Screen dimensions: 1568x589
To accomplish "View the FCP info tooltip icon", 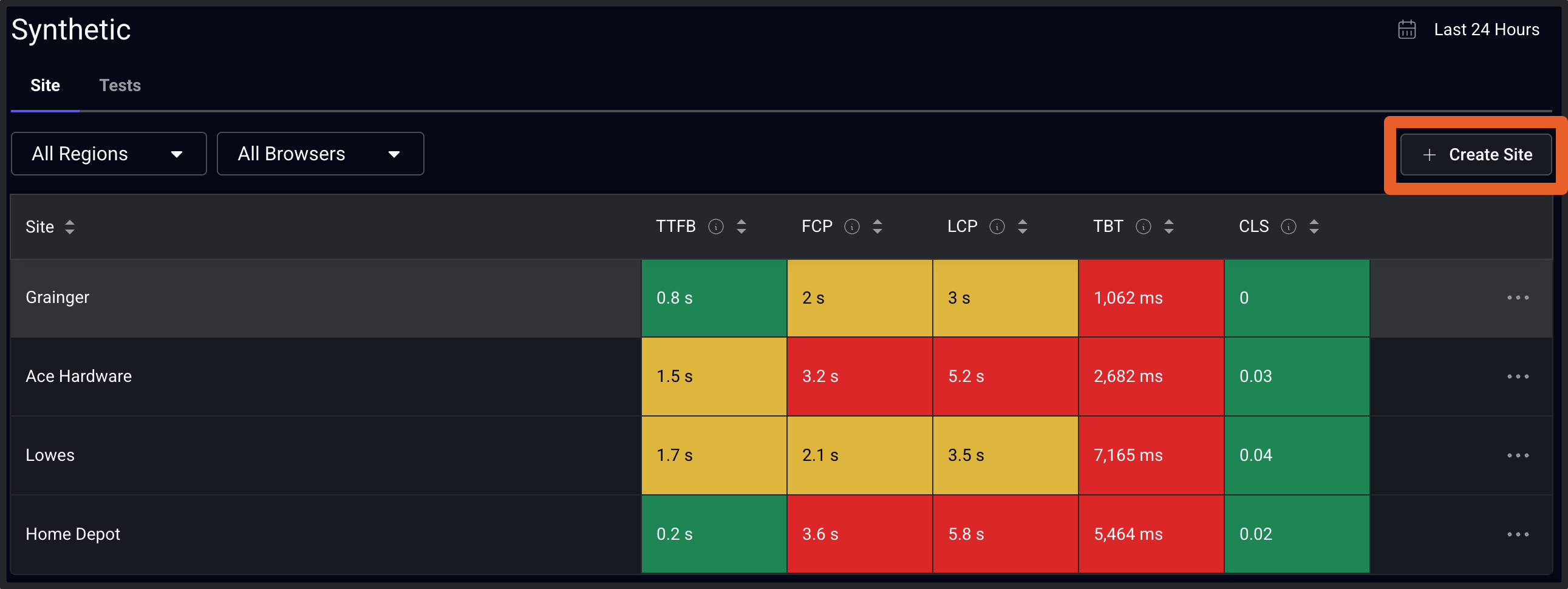I will click(851, 226).
